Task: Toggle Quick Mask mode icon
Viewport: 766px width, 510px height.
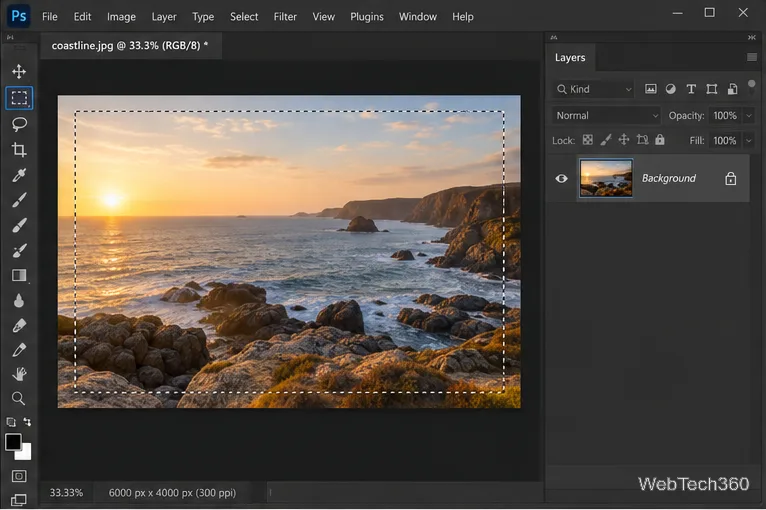Action: point(19,476)
